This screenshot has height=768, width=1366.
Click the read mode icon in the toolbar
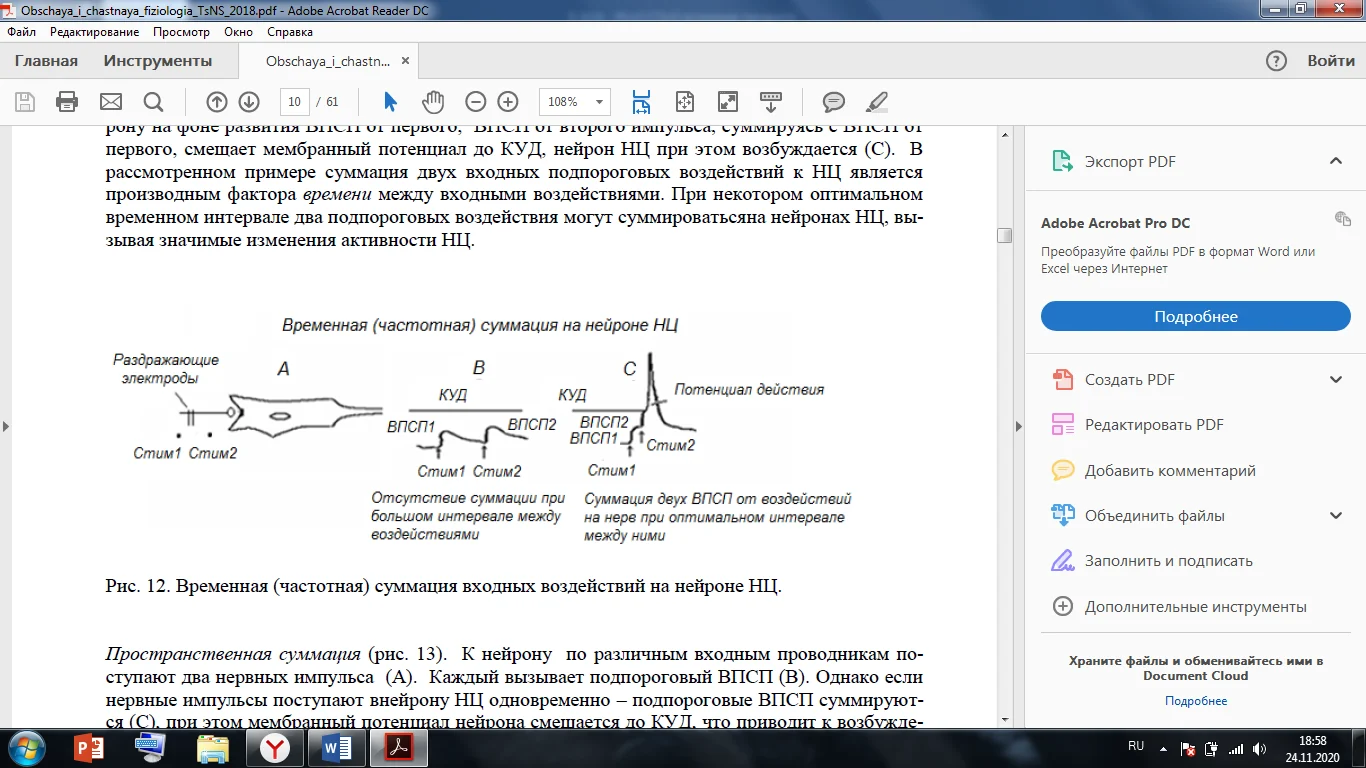771,102
